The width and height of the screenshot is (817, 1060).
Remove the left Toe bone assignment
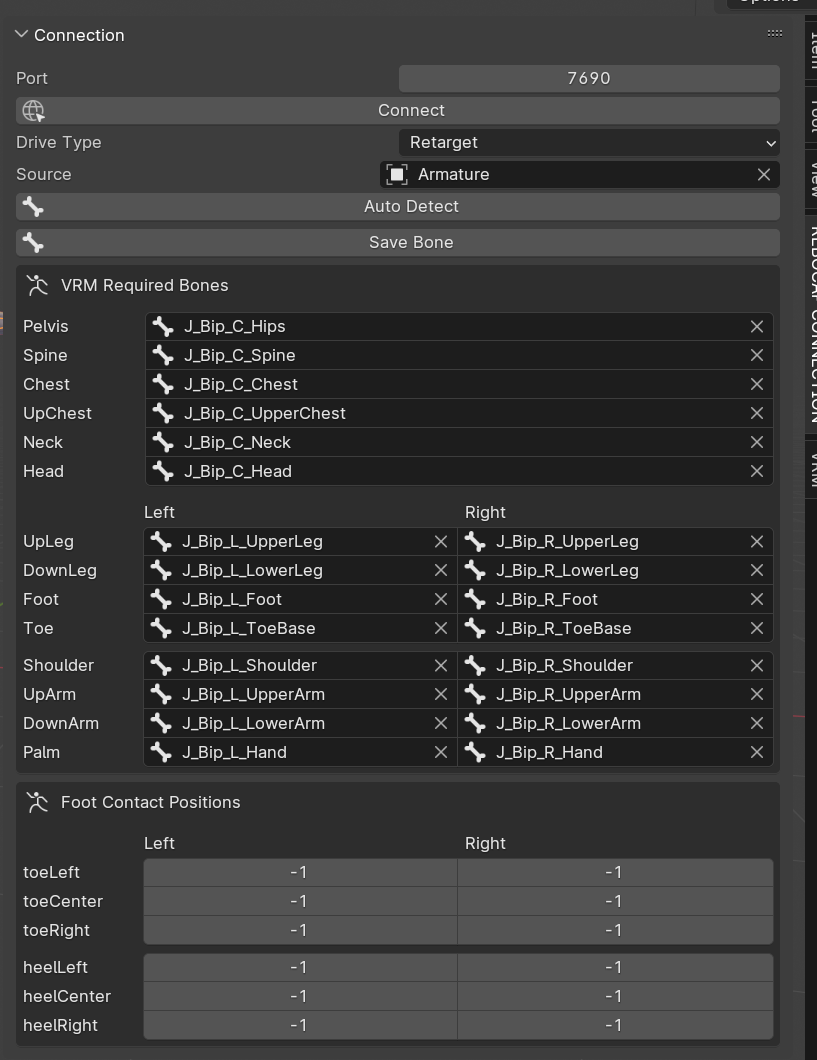[440, 628]
